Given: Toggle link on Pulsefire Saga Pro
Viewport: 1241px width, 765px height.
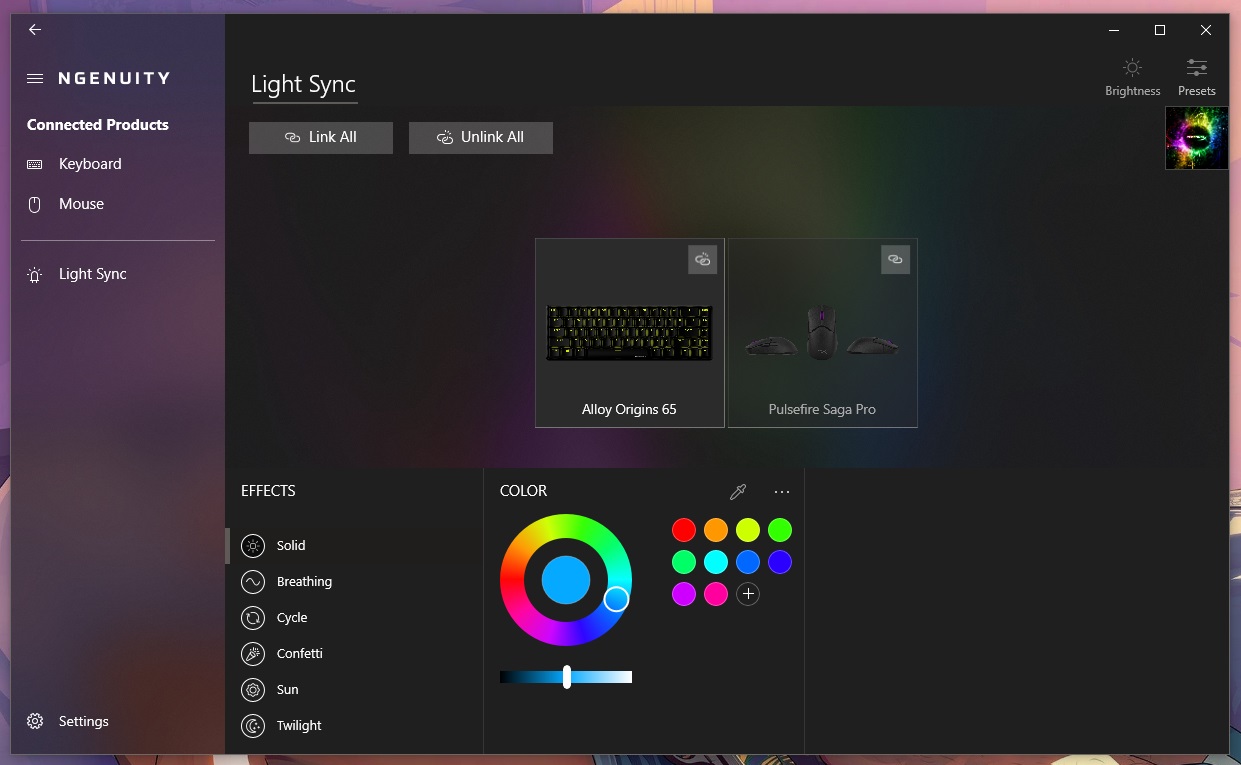Looking at the screenshot, I should 895,259.
